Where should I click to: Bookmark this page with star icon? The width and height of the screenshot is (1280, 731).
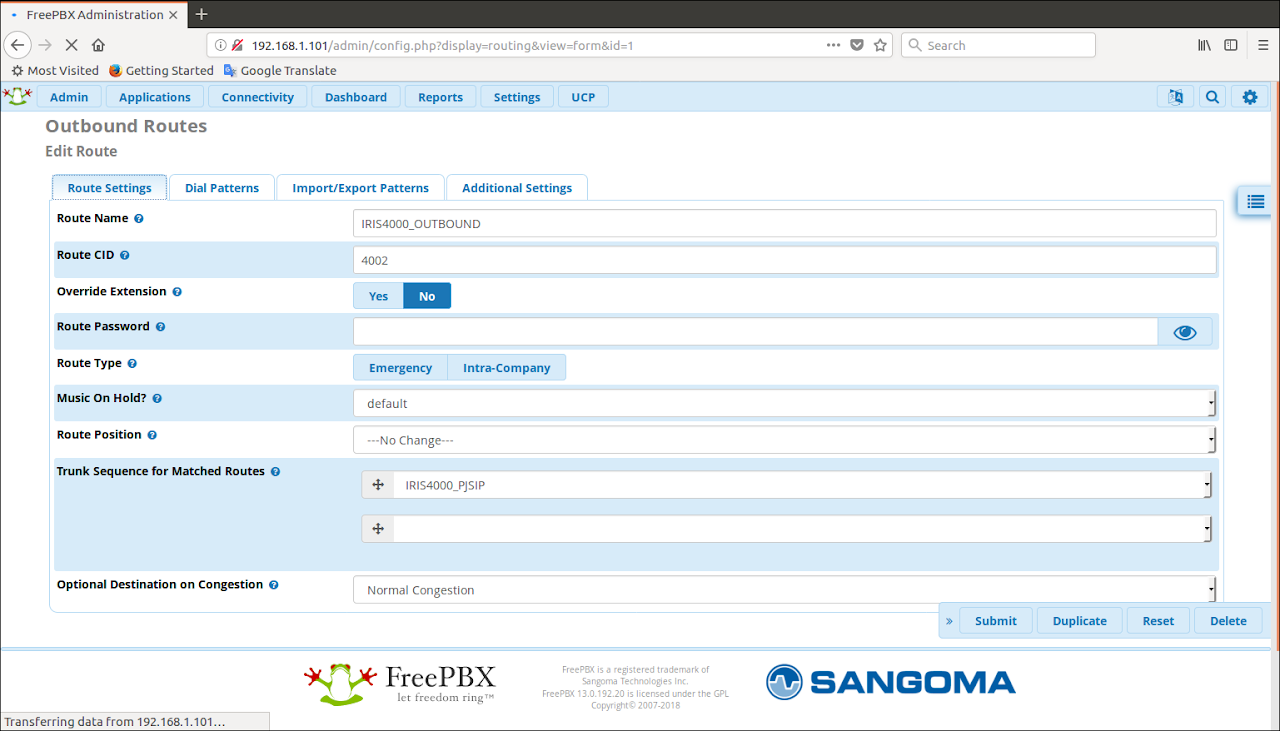coord(880,45)
